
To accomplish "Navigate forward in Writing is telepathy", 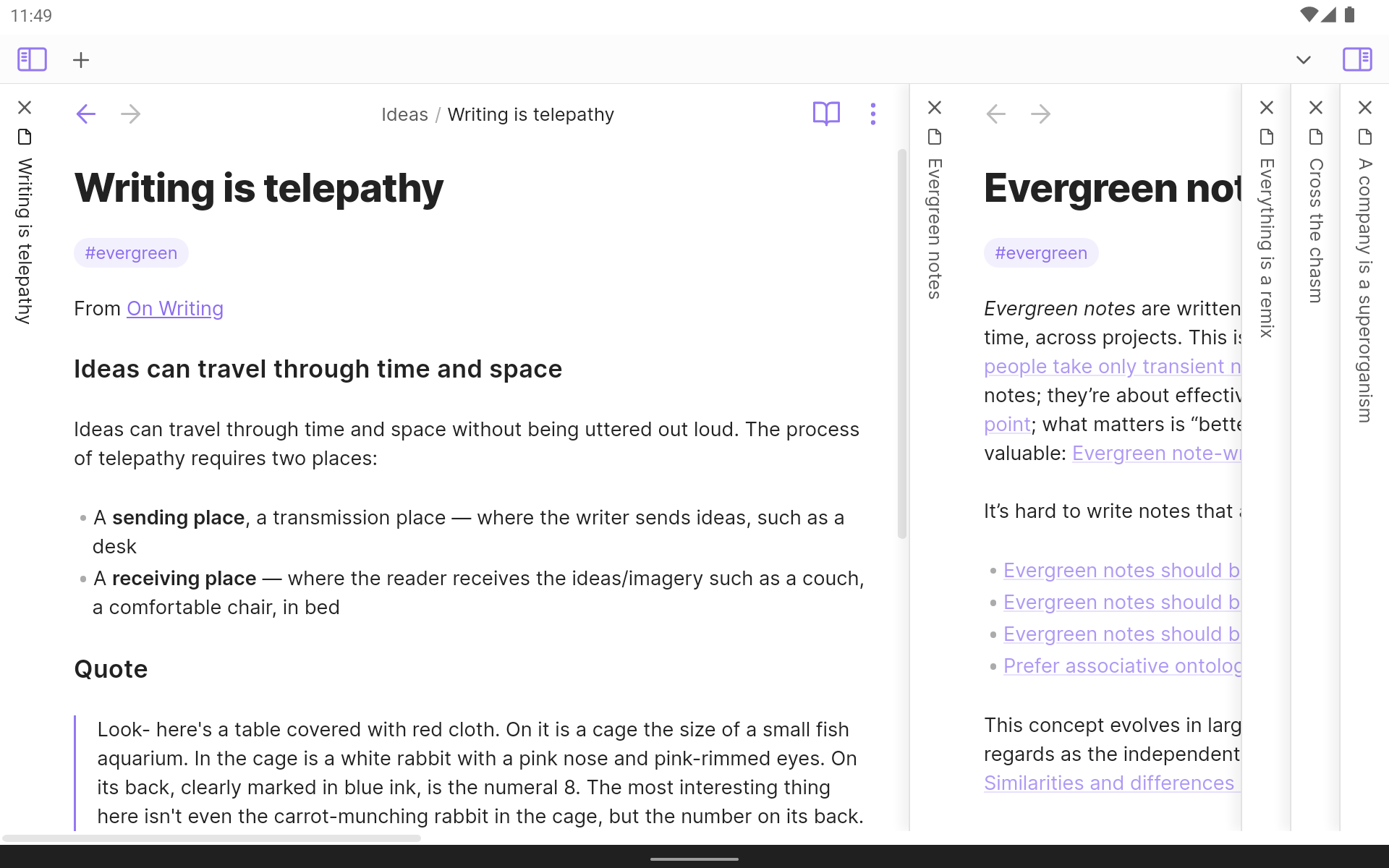I will [x=131, y=114].
